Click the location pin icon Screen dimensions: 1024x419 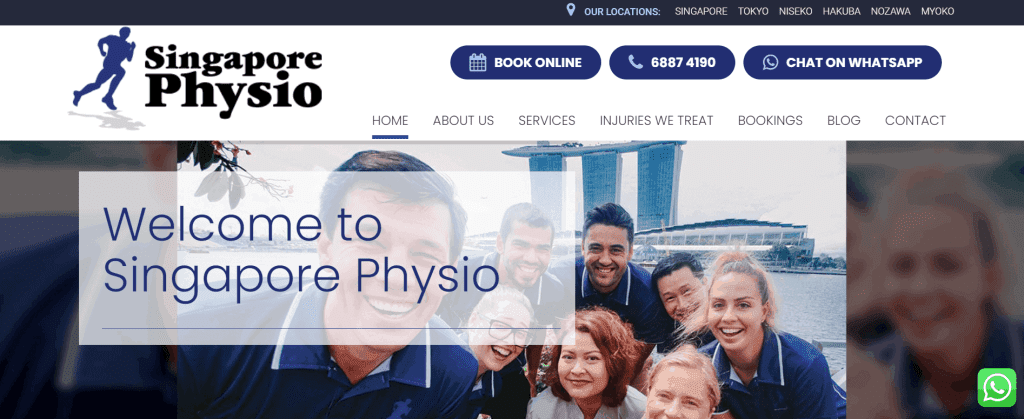pos(571,10)
